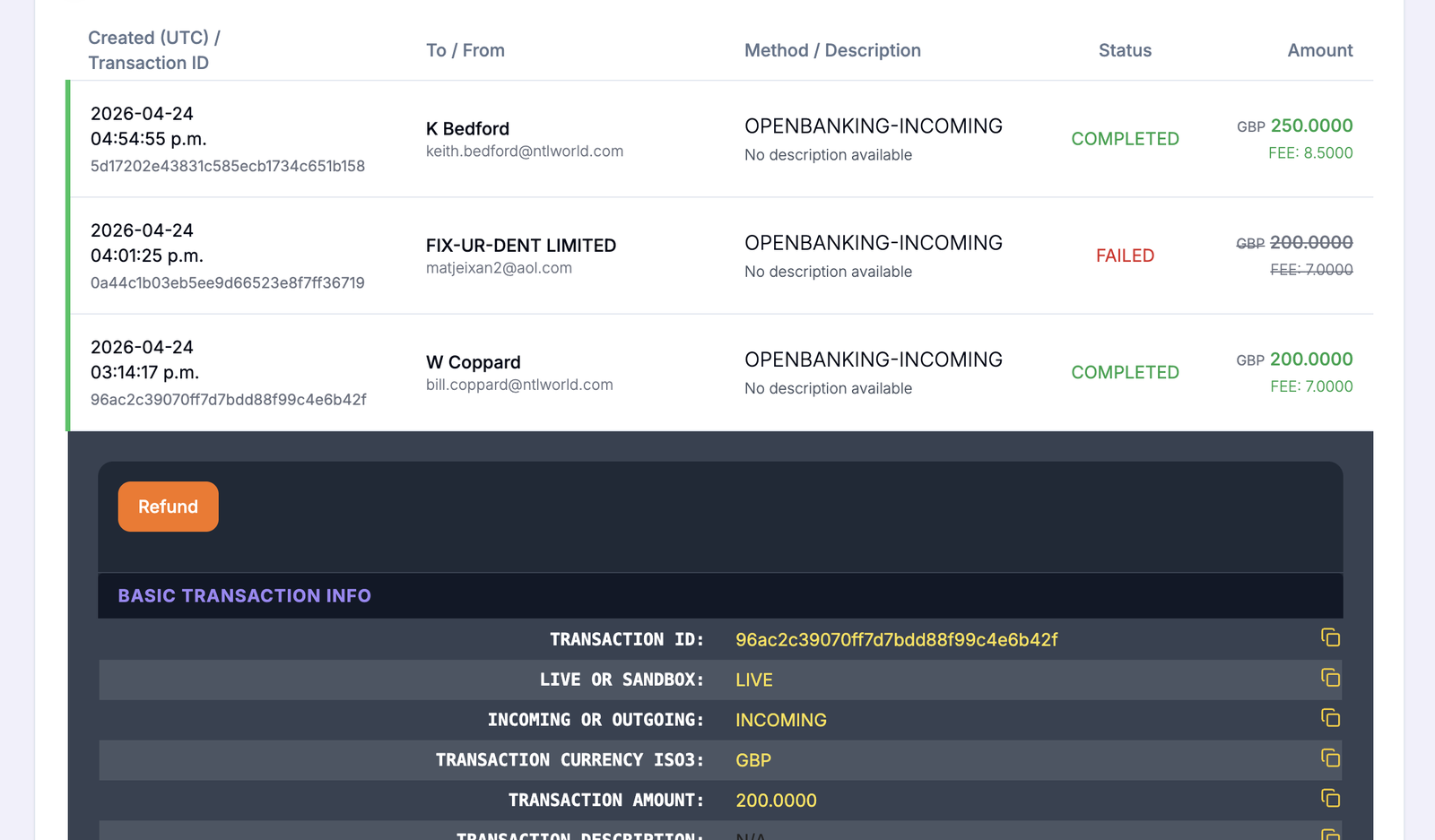The height and width of the screenshot is (840, 1435).
Task: Select the BASIC TRANSACTION INFO heading
Action: point(244,595)
